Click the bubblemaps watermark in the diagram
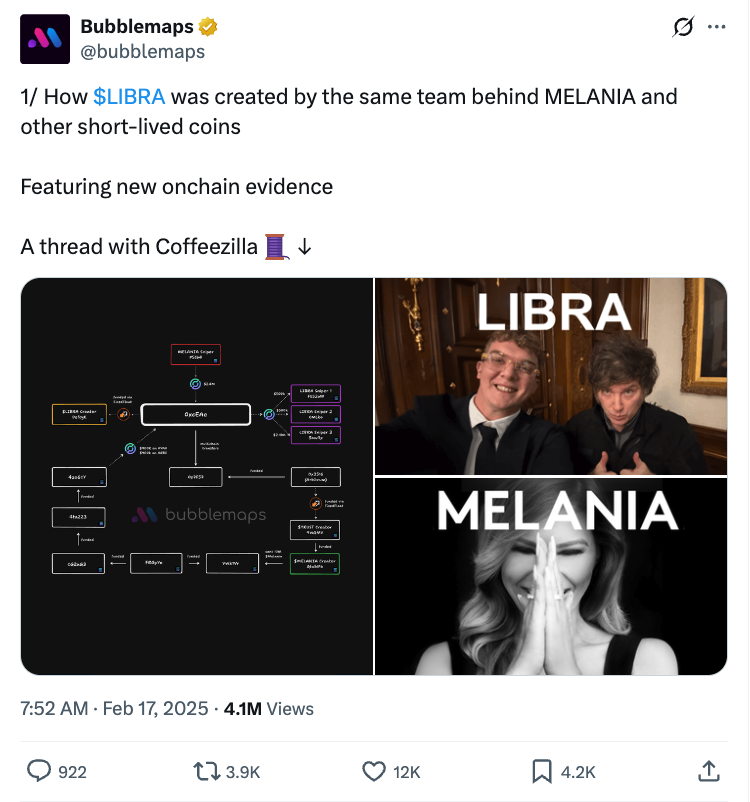 [200, 514]
